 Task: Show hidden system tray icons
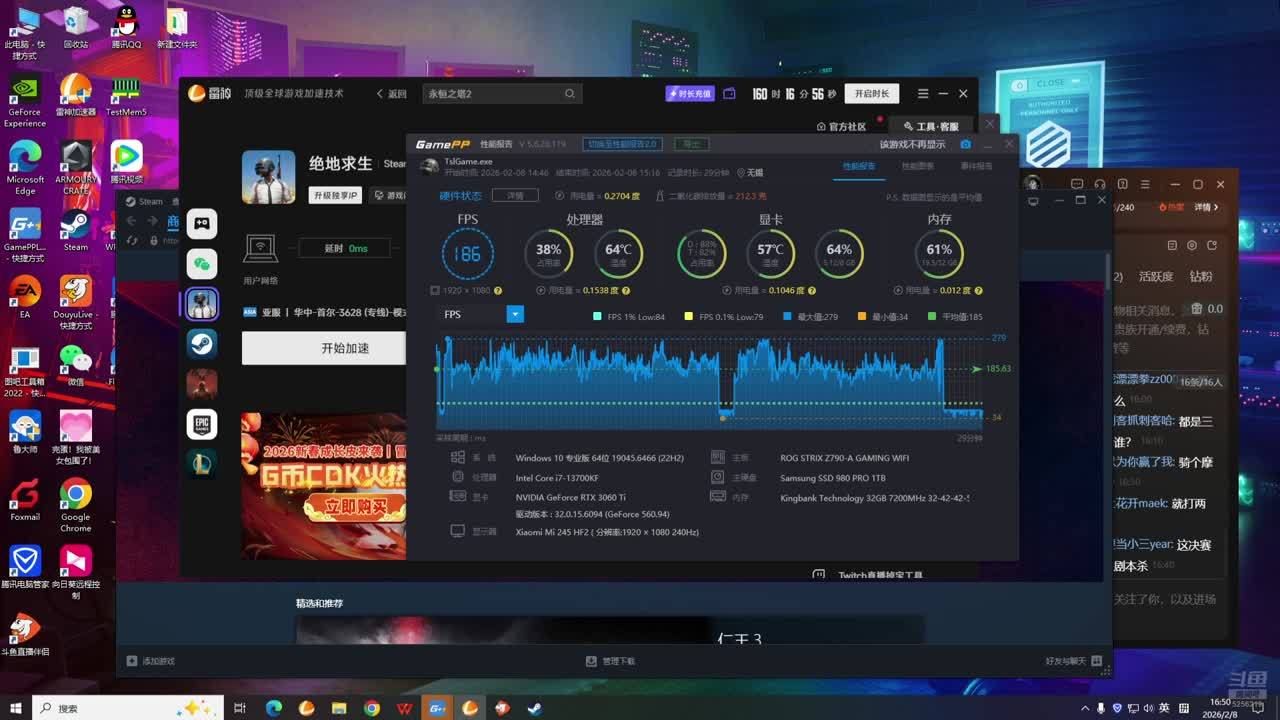coord(1086,708)
